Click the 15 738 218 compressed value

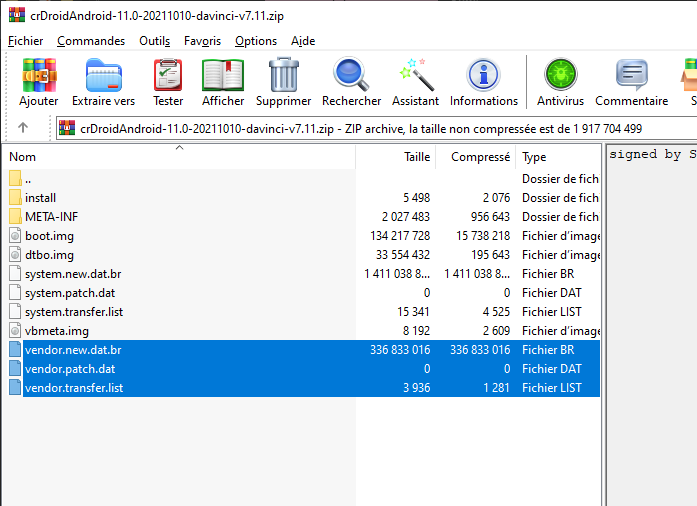click(483, 236)
